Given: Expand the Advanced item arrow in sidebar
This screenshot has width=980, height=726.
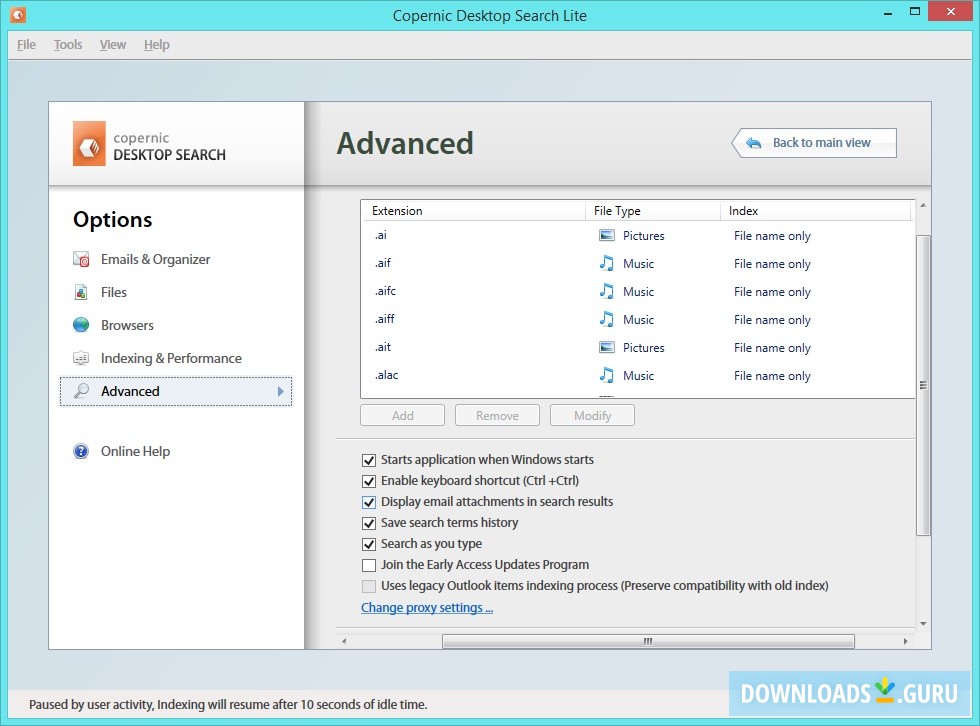Looking at the screenshot, I should pos(281,391).
